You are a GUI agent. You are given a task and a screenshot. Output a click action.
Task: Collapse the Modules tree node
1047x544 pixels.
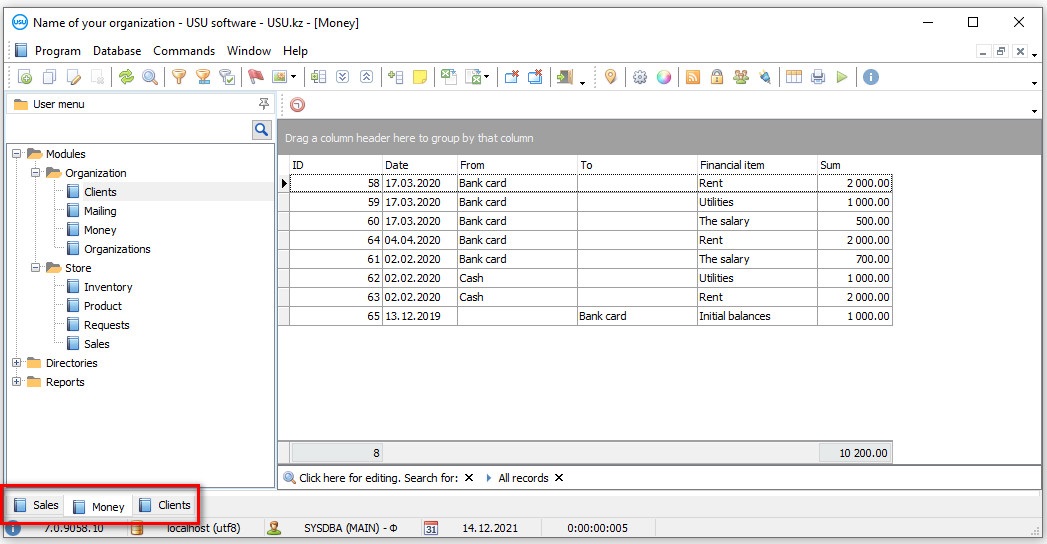(17, 154)
